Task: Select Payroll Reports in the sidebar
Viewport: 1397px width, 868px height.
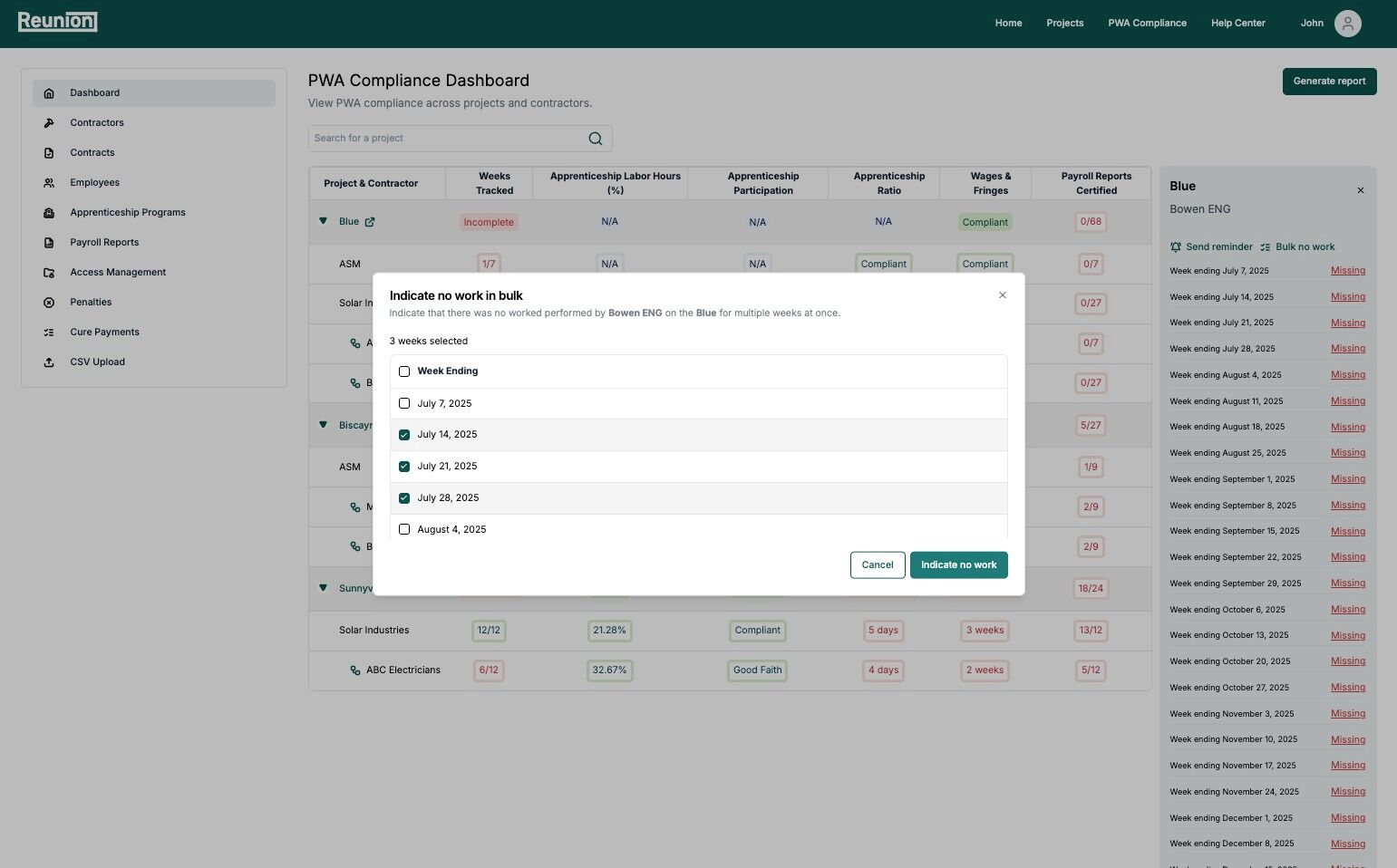Action: click(x=154, y=243)
